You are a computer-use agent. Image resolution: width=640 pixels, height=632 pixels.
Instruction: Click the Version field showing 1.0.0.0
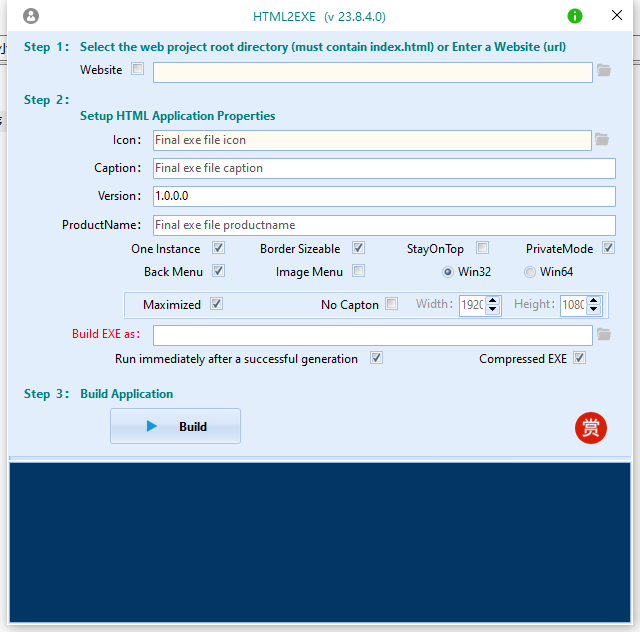pos(384,196)
